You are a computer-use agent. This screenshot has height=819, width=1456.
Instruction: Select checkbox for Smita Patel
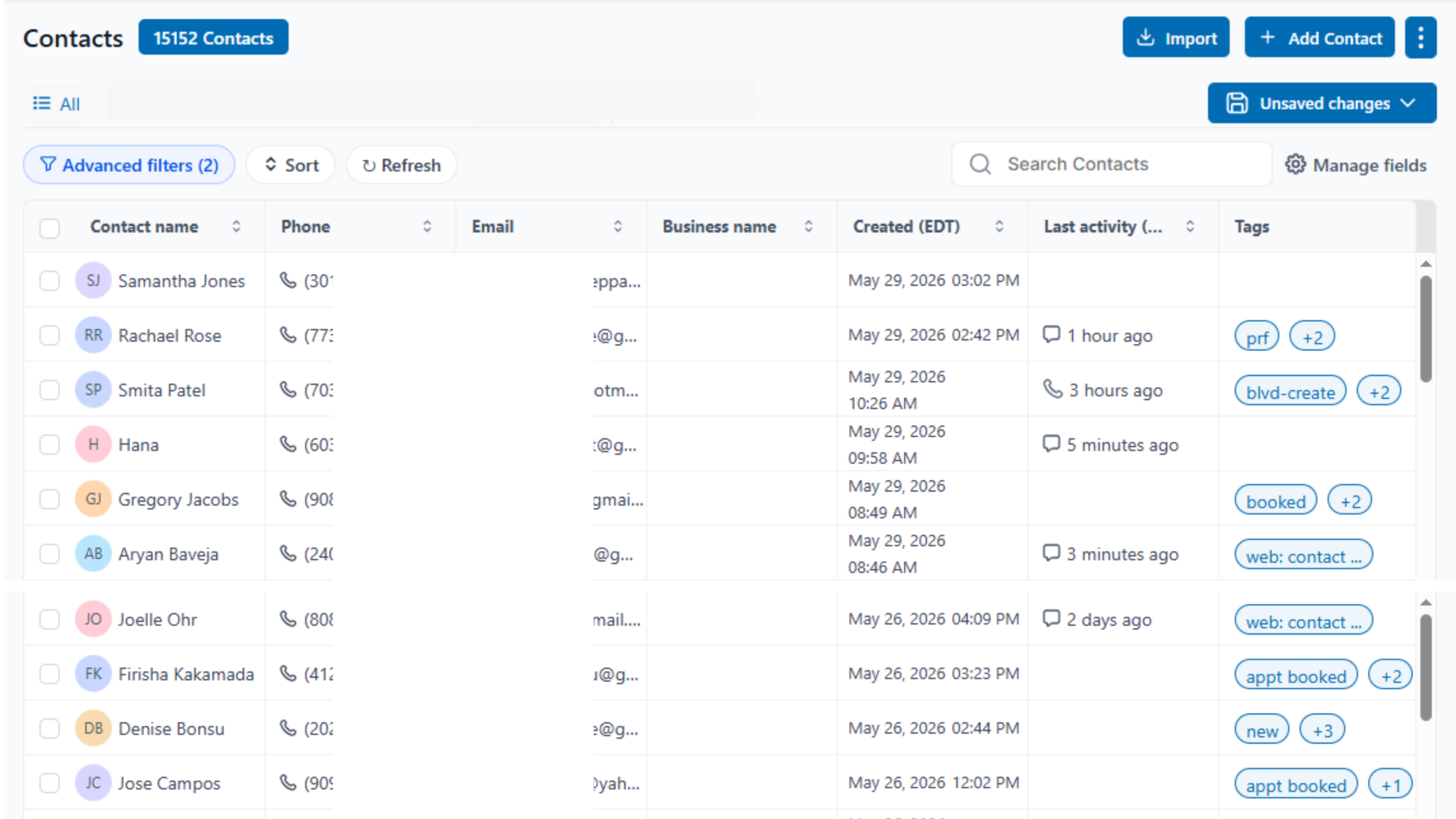tap(49, 390)
